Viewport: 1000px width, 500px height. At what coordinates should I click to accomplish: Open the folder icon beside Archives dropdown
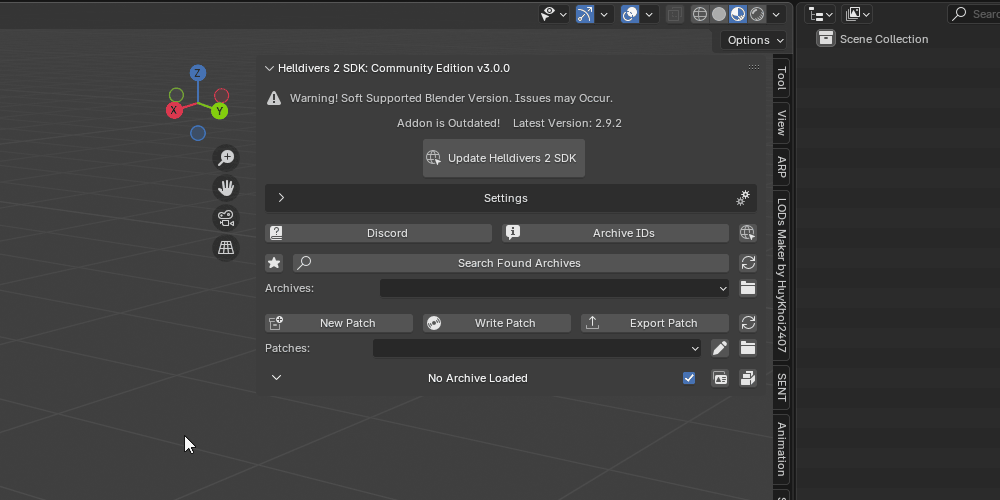click(x=747, y=288)
